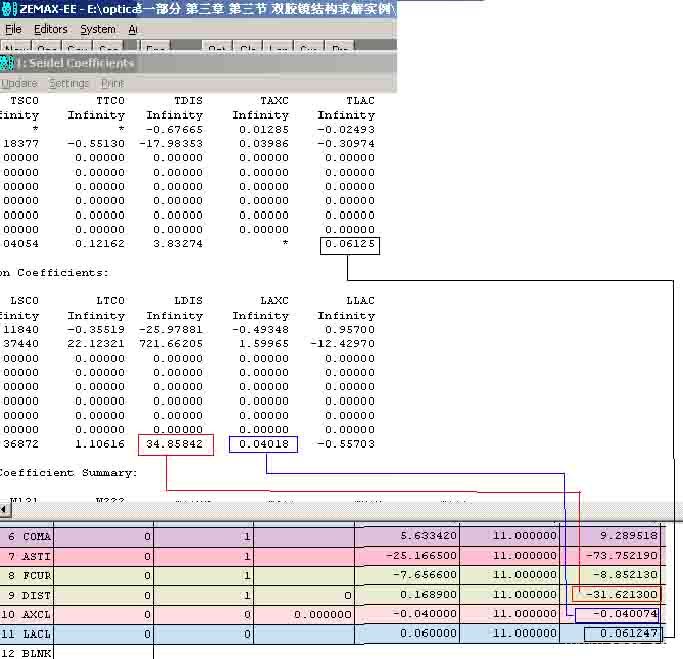Click LLAC value -12.42970
683x659 pixels.
point(342,343)
